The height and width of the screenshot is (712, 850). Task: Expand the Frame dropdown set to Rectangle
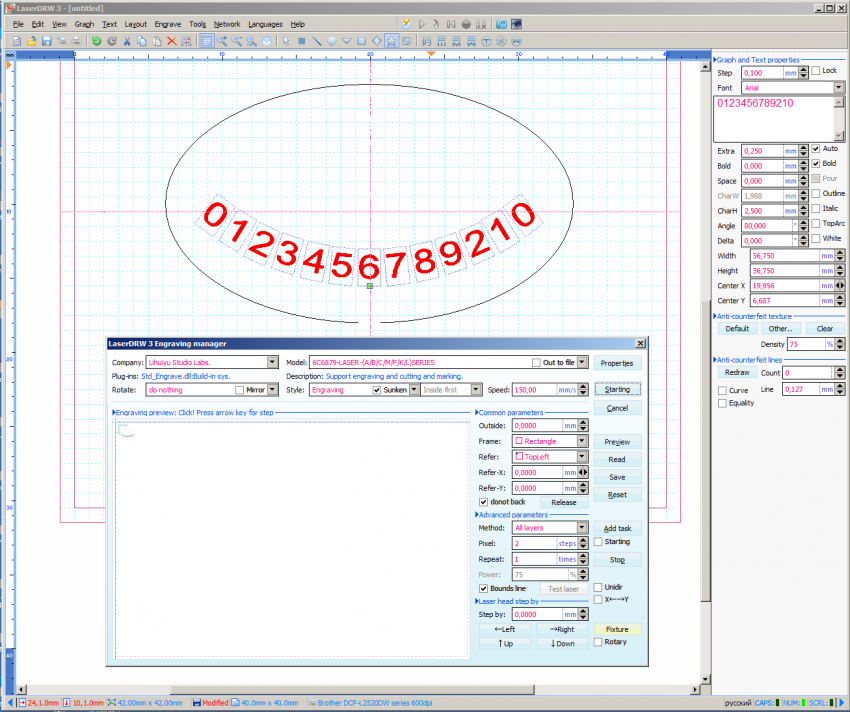point(582,441)
